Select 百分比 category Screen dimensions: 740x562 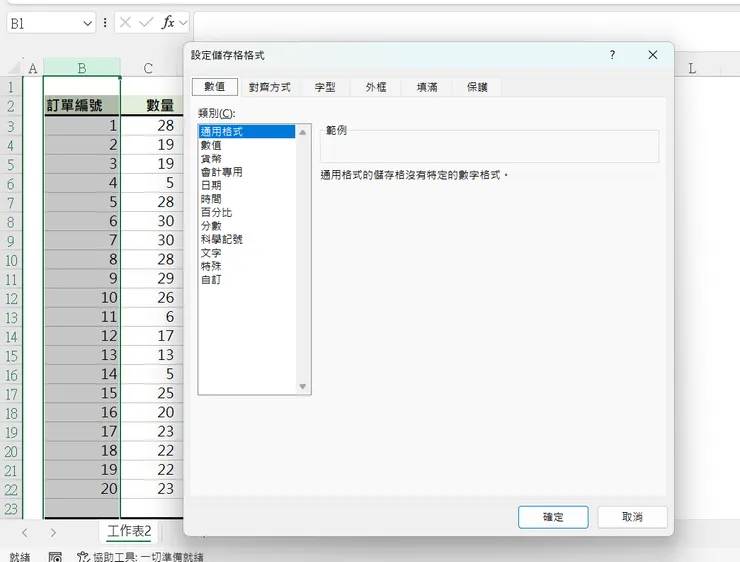(x=247, y=212)
